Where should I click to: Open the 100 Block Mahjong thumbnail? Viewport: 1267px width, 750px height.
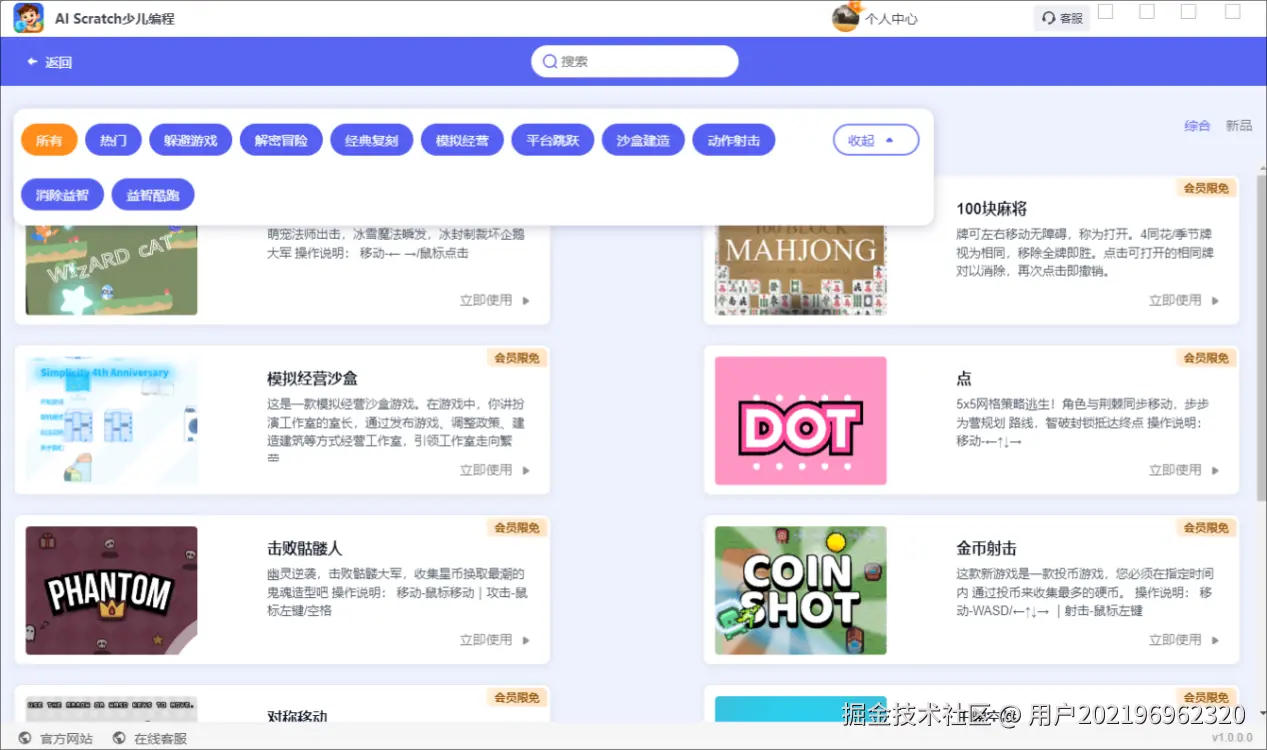coord(800,270)
